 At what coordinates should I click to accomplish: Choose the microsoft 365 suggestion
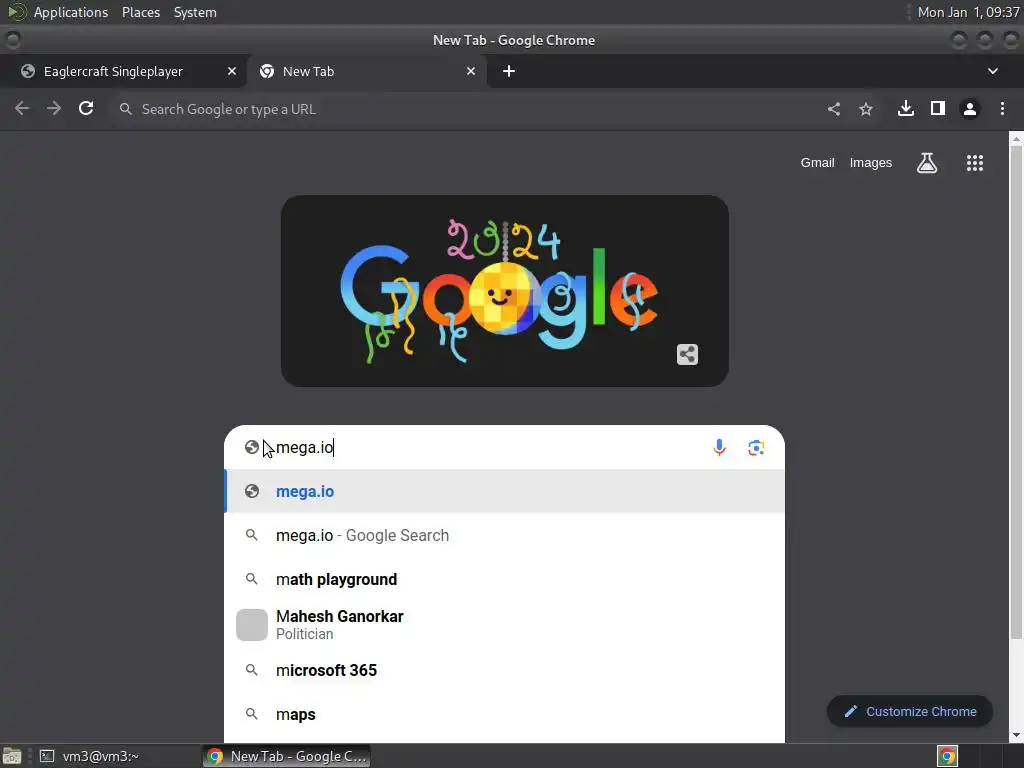pos(504,670)
